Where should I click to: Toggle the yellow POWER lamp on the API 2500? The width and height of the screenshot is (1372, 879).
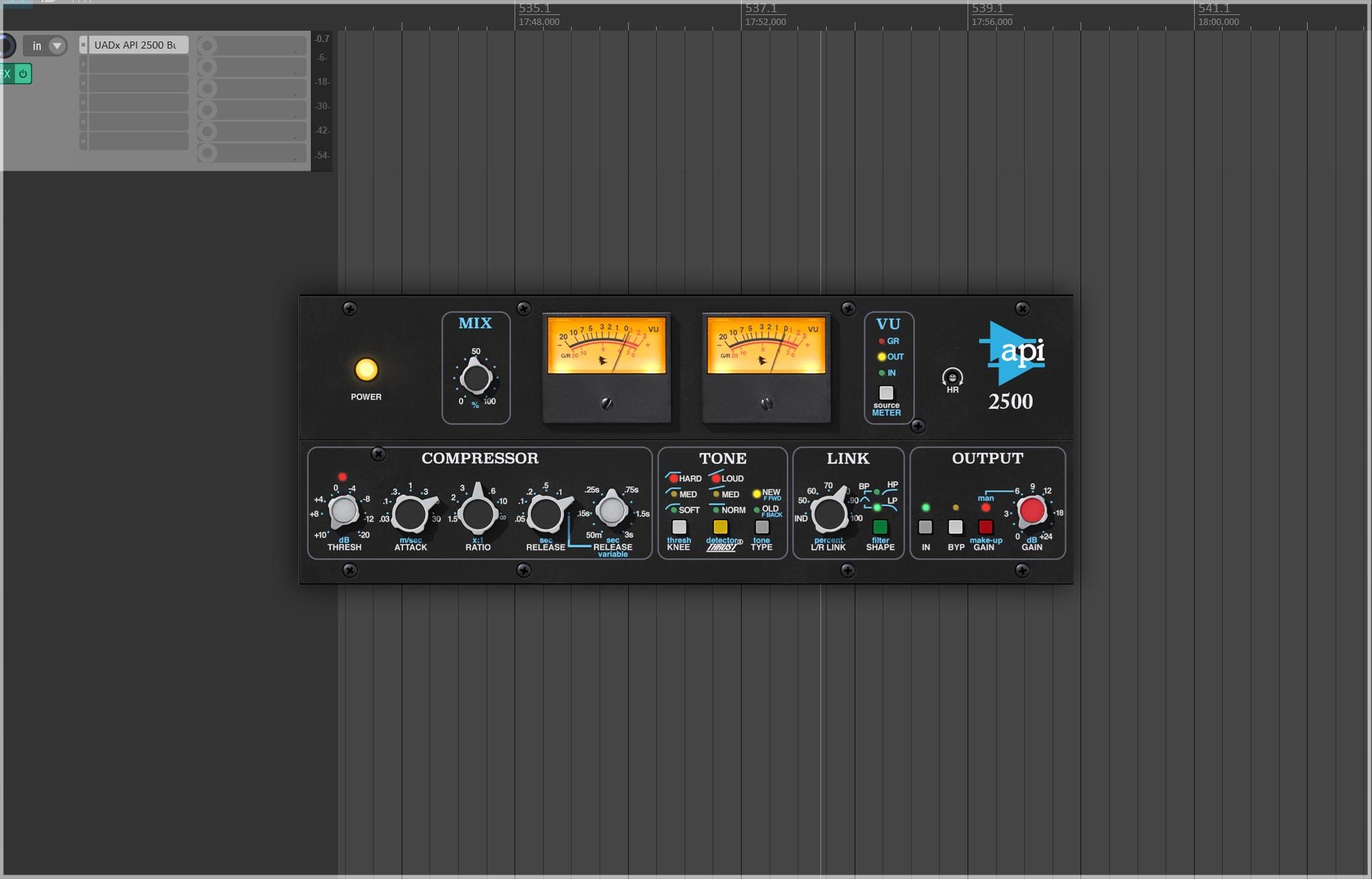point(366,369)
